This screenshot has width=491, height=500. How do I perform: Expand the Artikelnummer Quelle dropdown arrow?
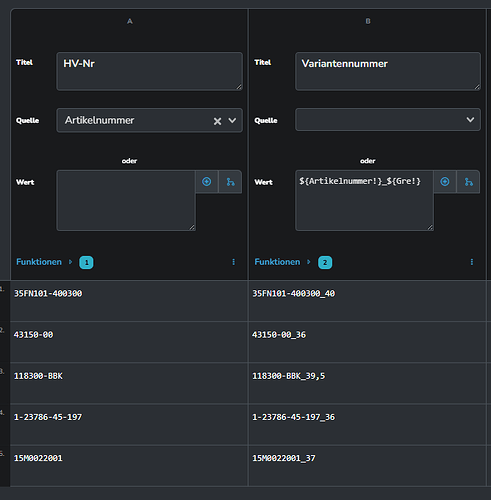232,120
